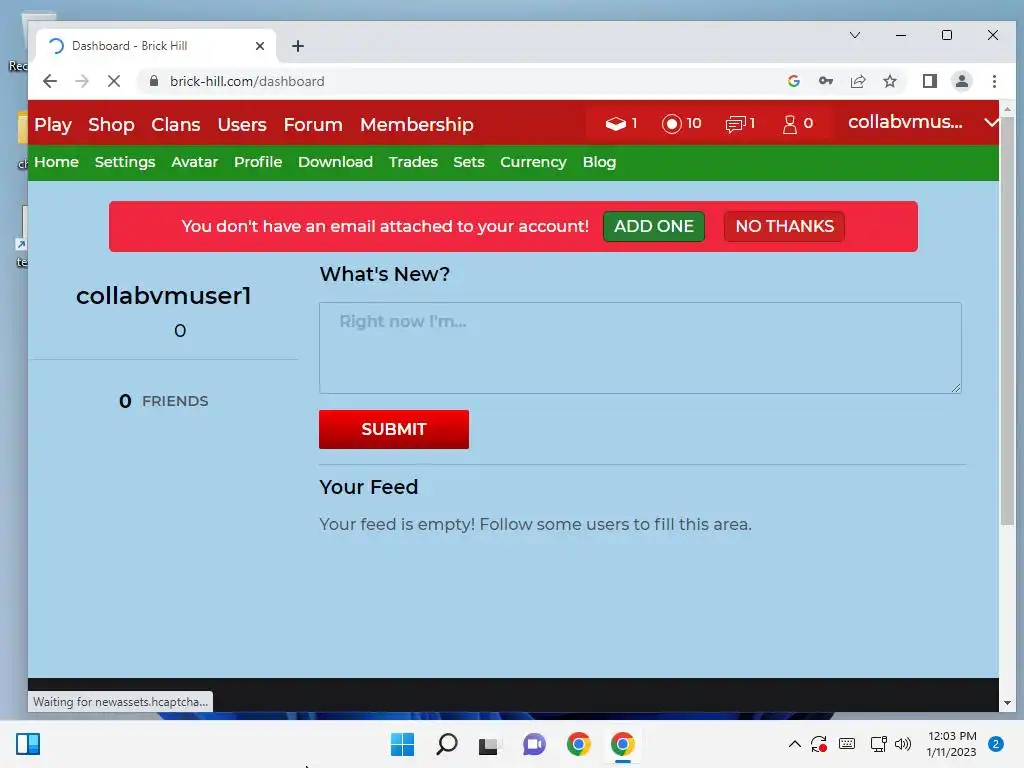Bookmark this page with the star icon

(x=889, y=81)
